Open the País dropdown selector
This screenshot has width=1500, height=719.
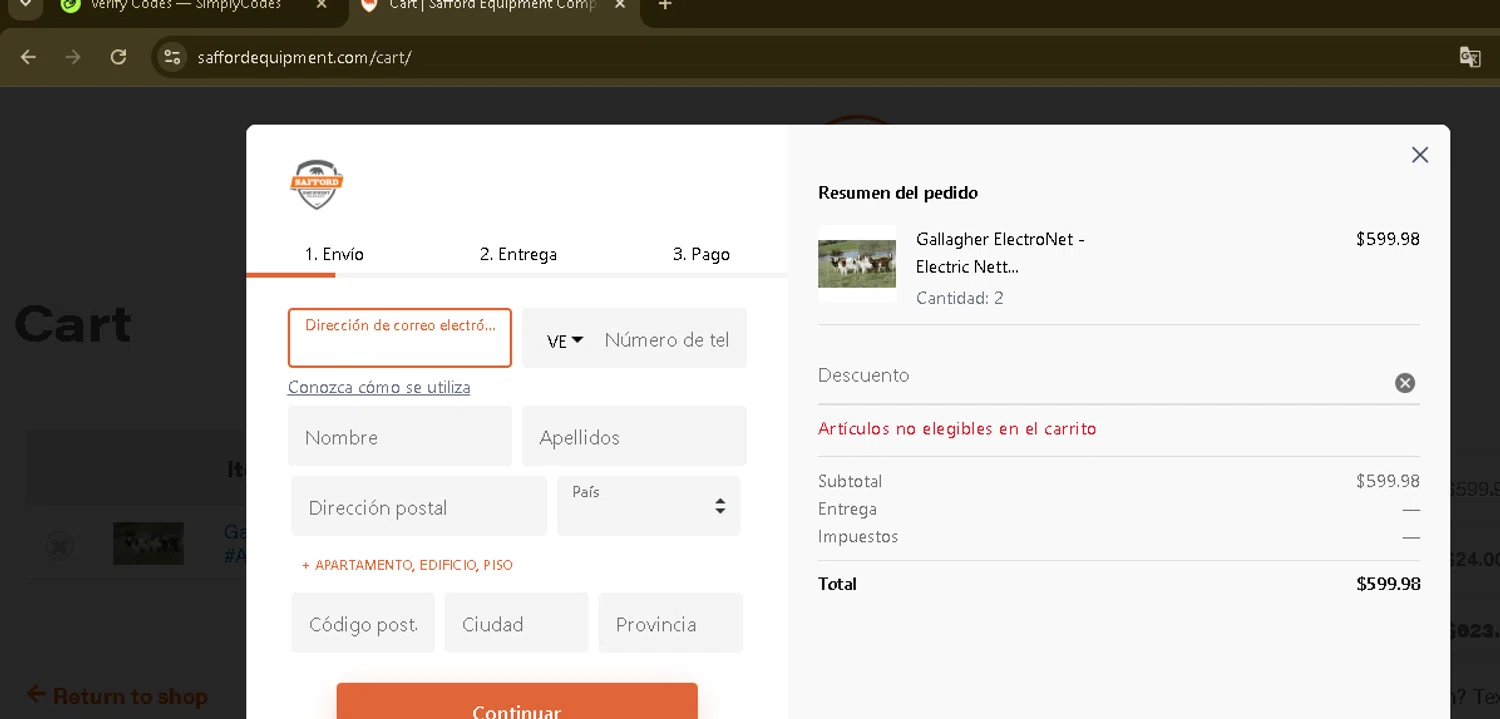pos(649,506)
